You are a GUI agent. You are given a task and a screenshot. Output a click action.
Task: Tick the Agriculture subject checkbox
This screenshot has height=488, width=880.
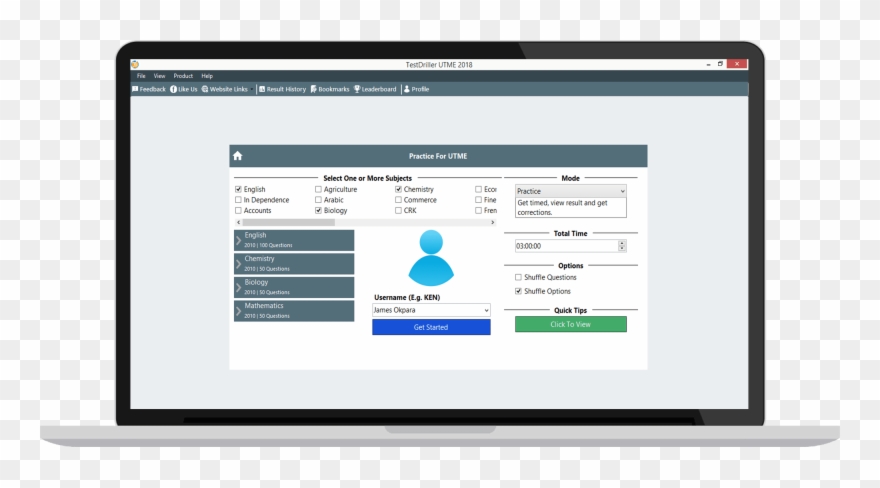(x=318, y=189)
